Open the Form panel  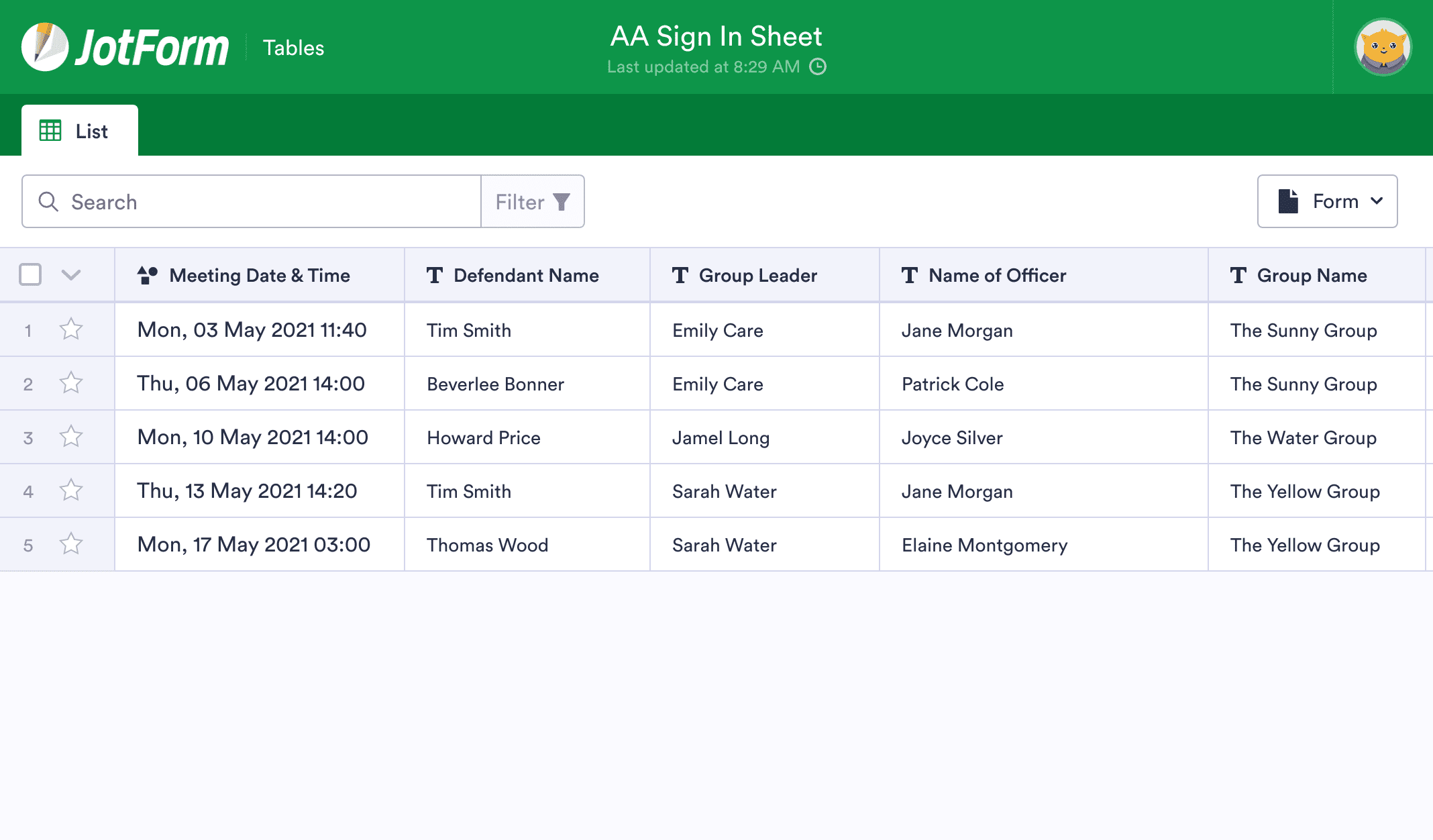pyautogui.click(x=1327, y=201)
